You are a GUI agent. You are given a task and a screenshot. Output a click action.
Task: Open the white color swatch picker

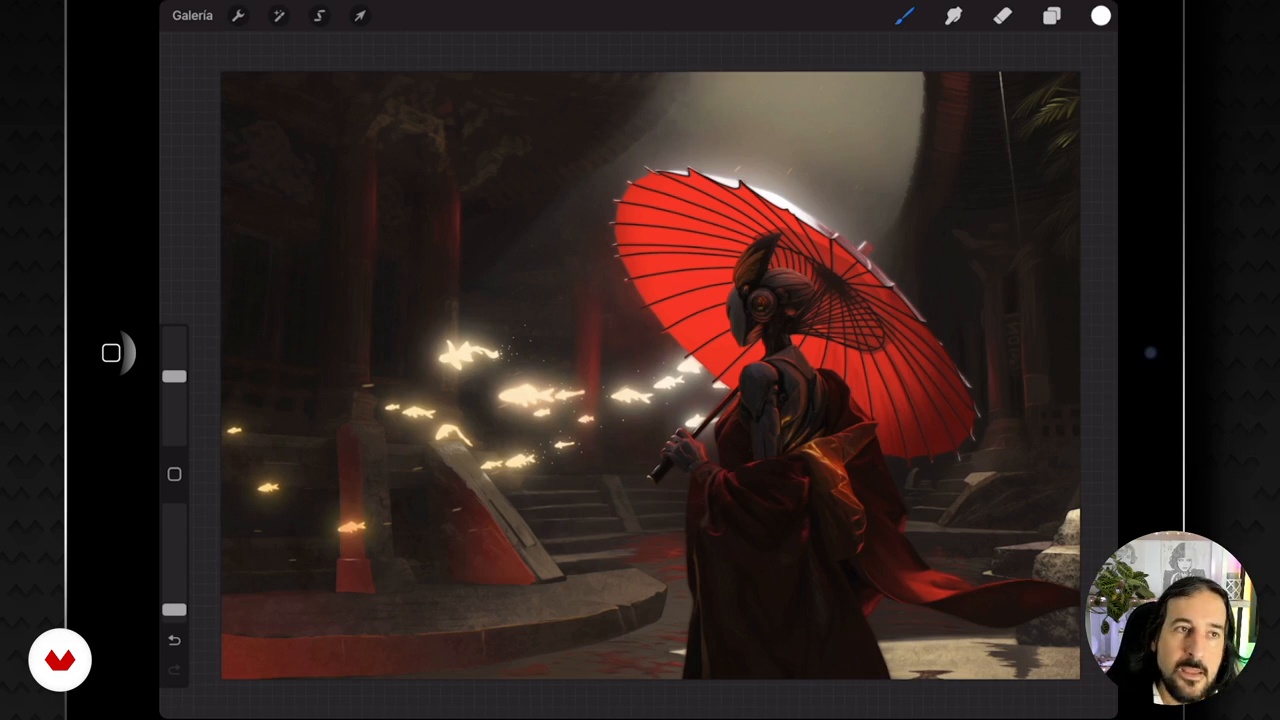pyautogui.click(x=1100, y=16)
